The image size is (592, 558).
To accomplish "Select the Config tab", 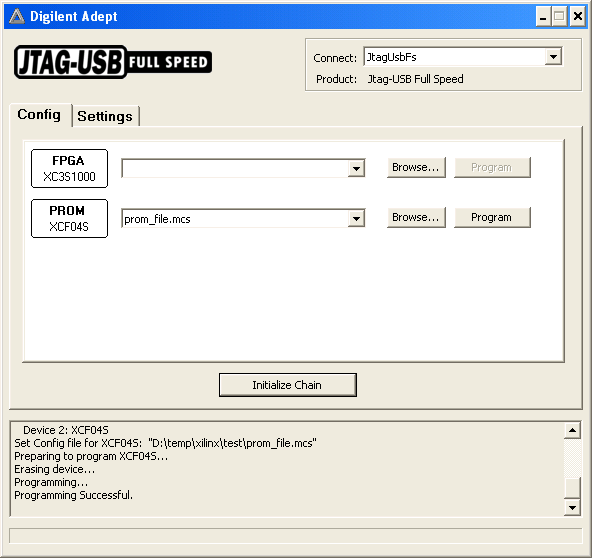I will click(x=39, y=114).
